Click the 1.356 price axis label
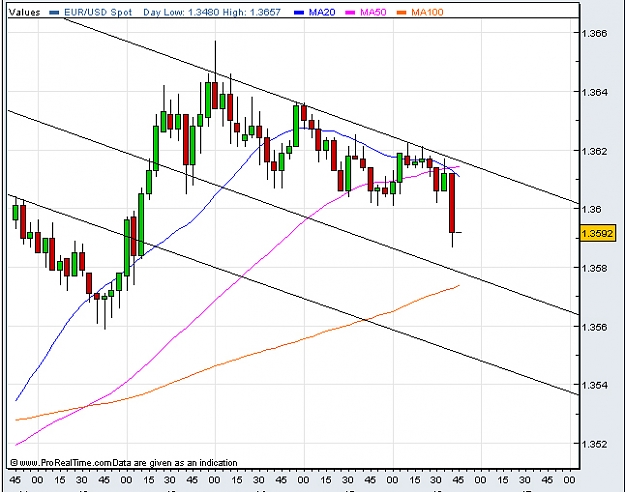The width and height of the screenshot is (625, 492). tap(595, 327)
